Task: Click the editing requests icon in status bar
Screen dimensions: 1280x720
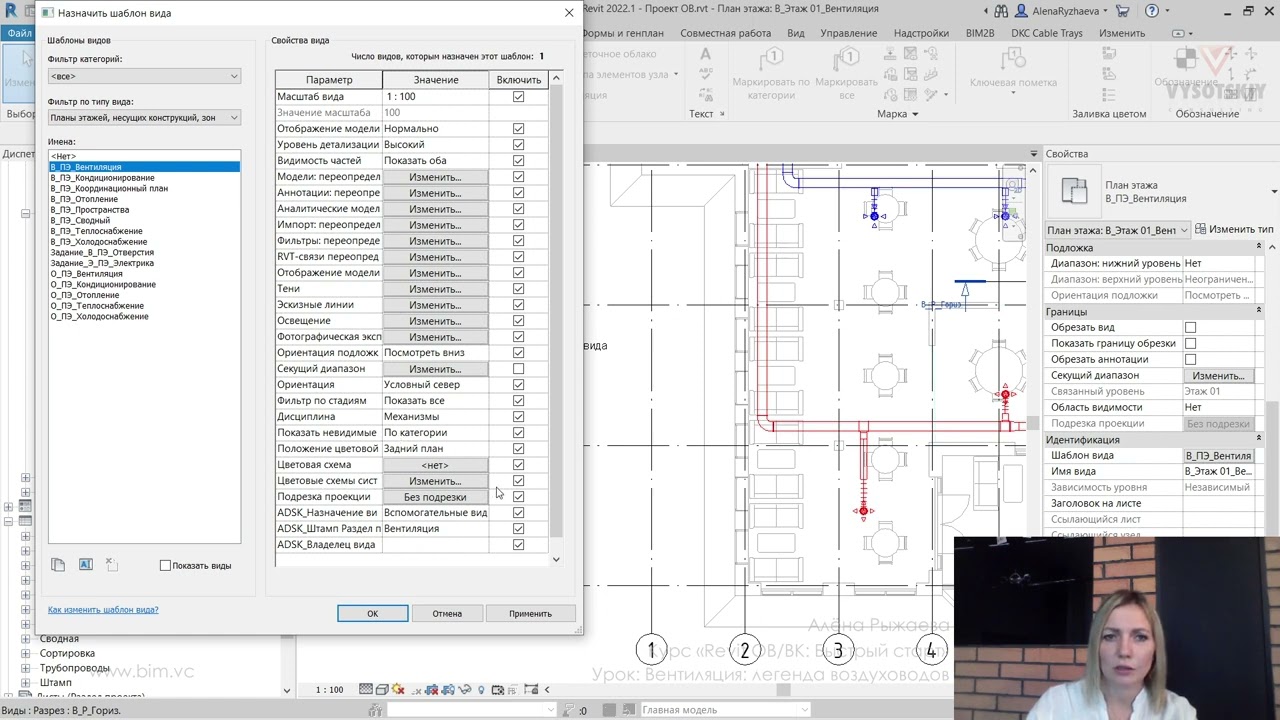Action: click(569, 710)
